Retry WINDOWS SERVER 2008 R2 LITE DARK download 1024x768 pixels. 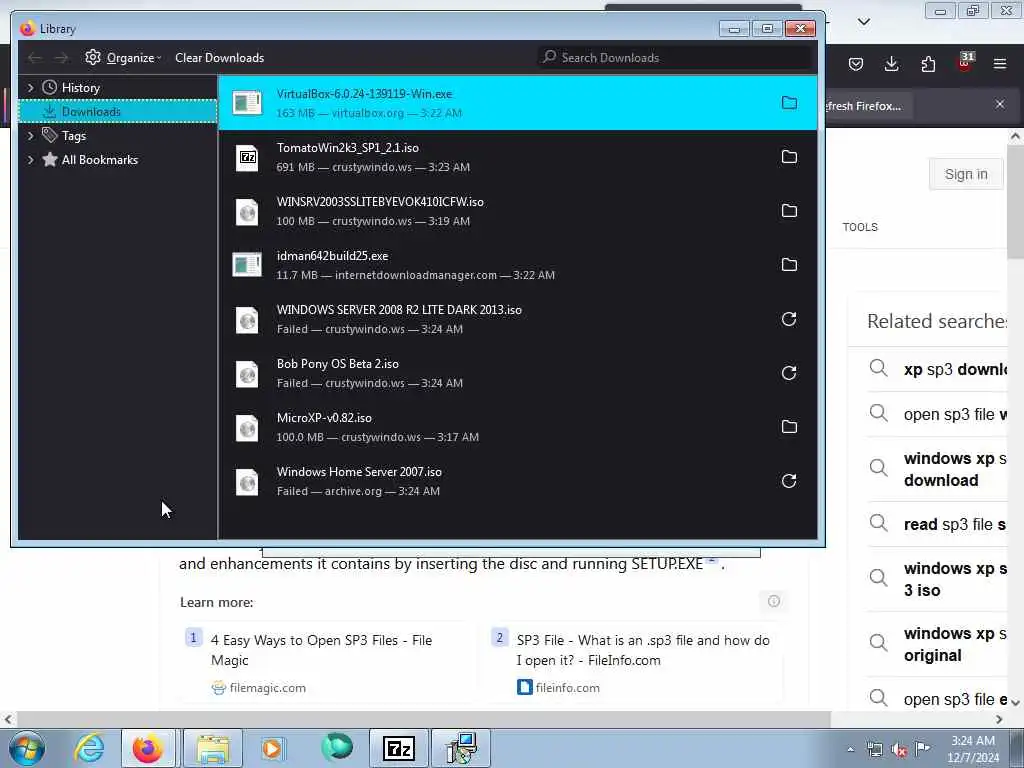(x=789, y=319)
